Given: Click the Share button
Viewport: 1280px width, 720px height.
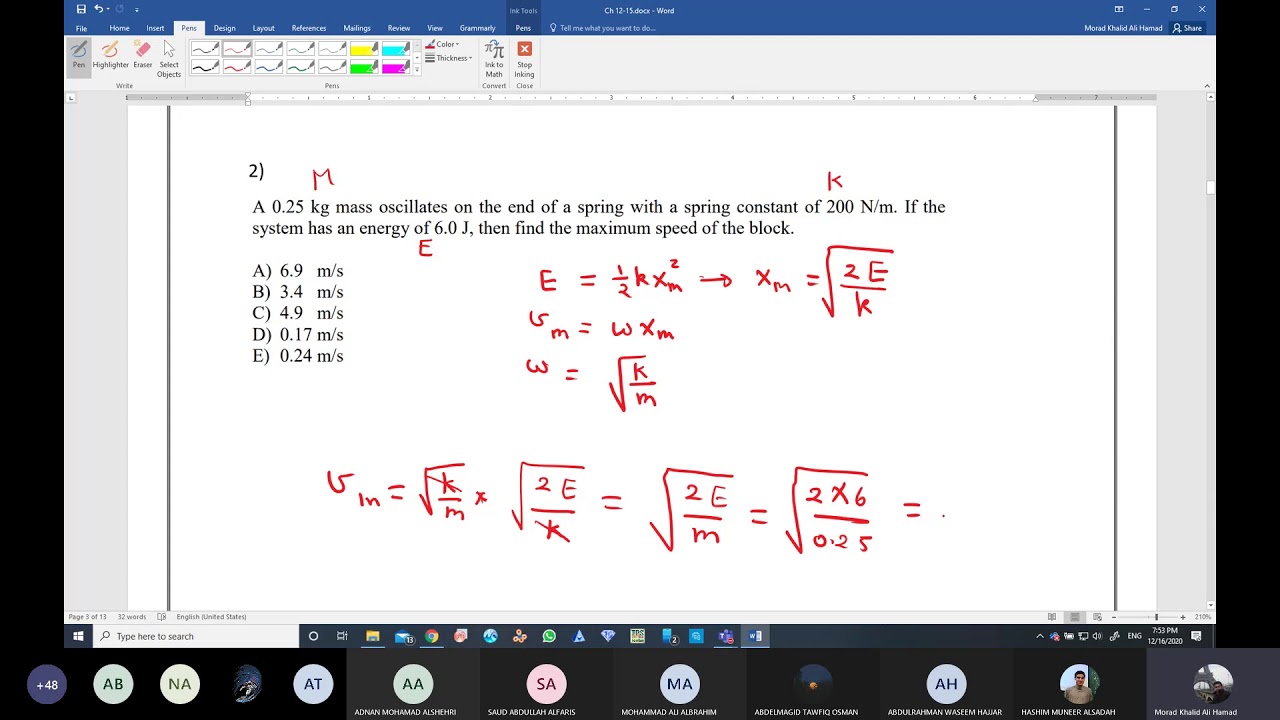Looking at the screenshot, I should (x=1187, y=28).
